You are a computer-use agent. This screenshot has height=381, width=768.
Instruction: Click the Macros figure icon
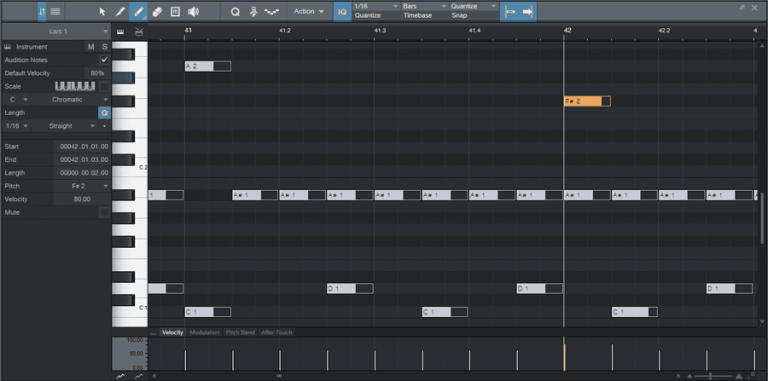coord(253,12)
